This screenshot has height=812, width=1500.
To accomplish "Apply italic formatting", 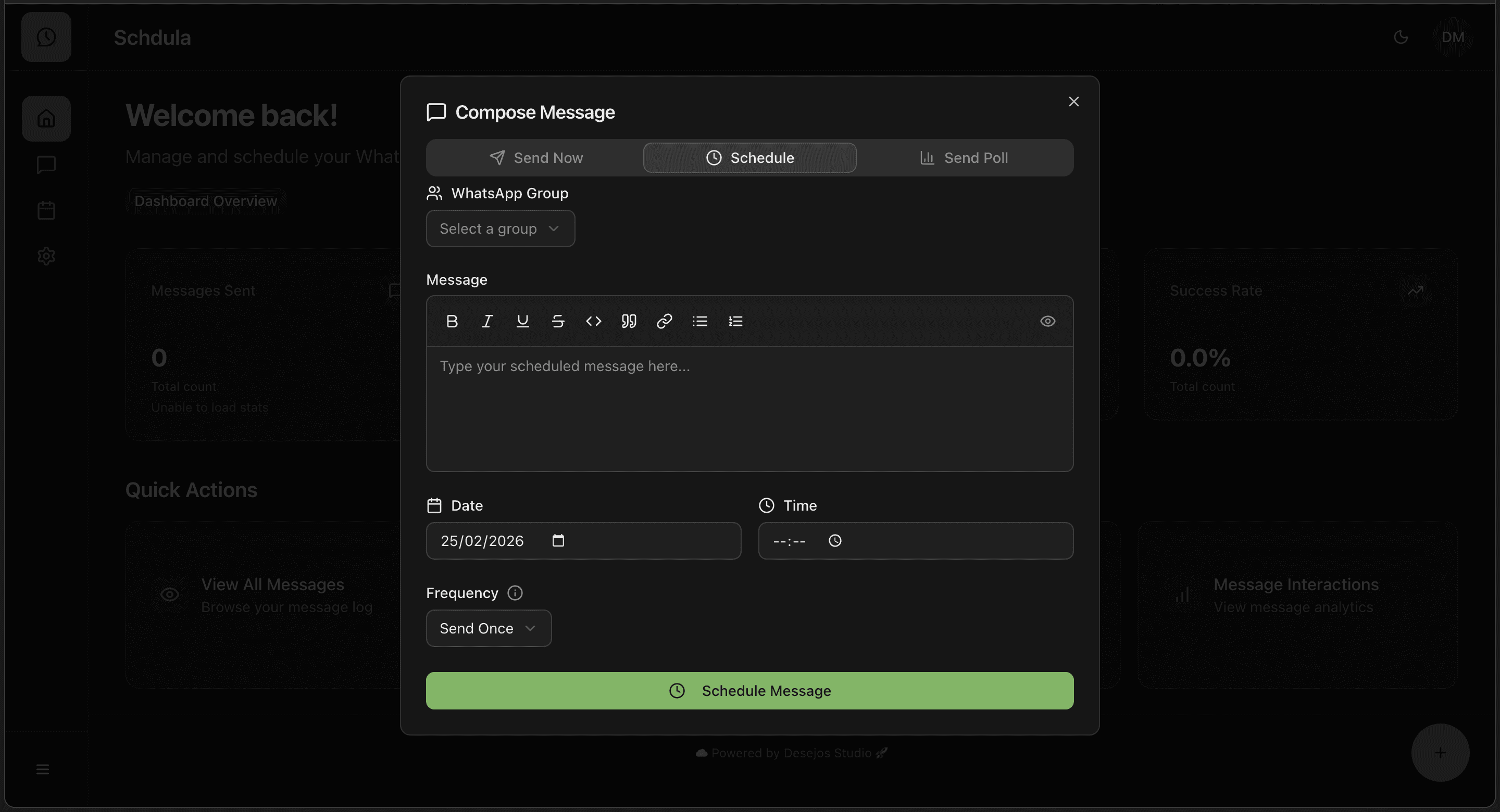I will (x=488, y=321).
